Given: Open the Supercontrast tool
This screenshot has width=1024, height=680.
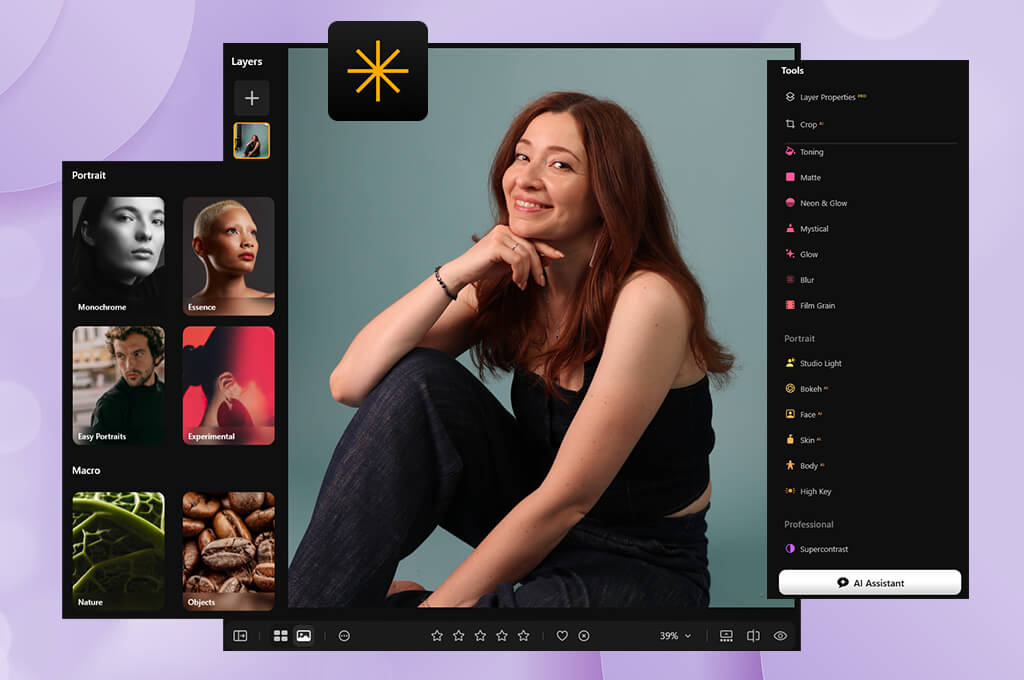Looking at the screenshot, I should [816, 549].
